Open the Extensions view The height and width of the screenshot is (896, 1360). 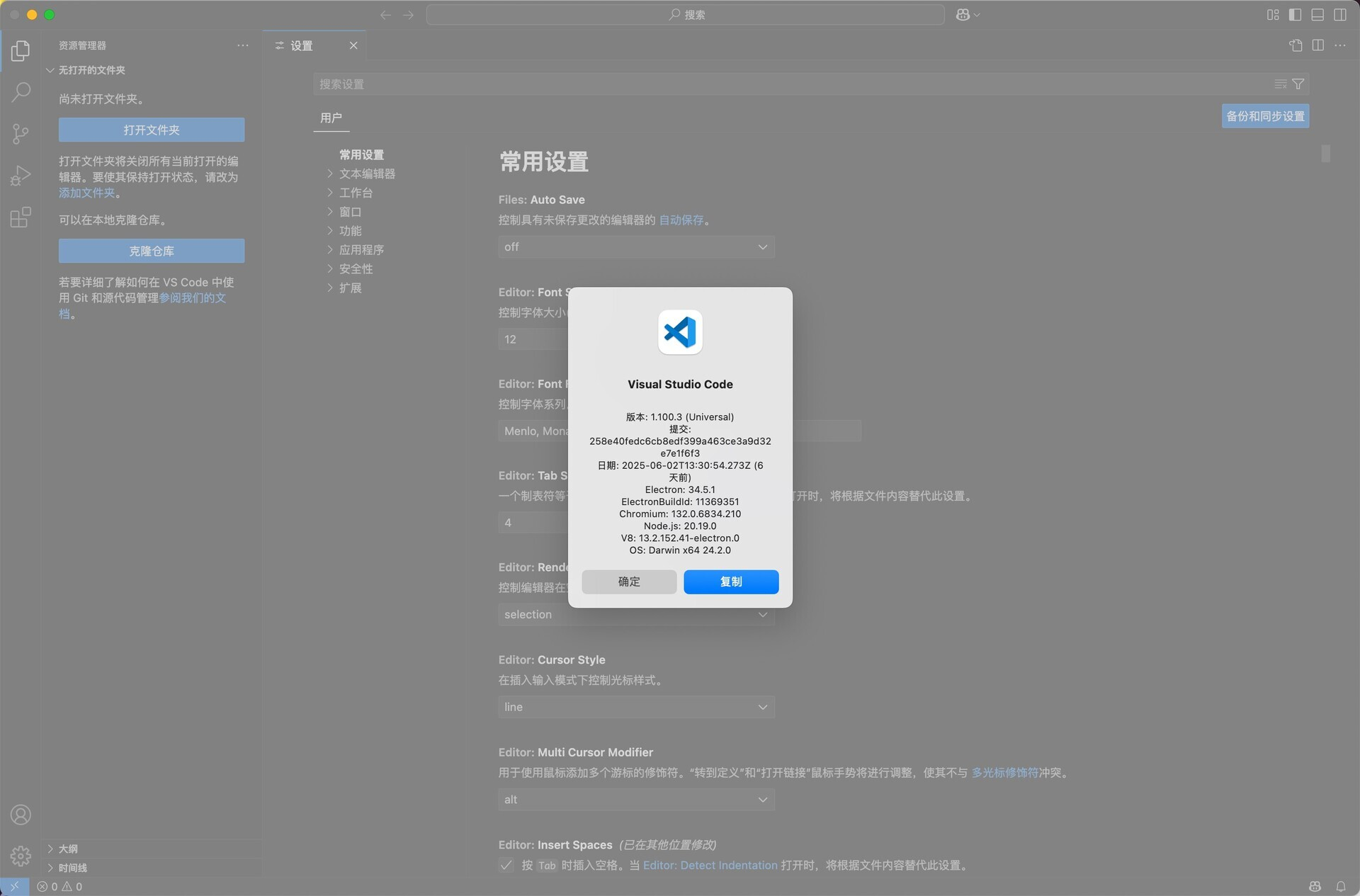(x=21, y=217)
